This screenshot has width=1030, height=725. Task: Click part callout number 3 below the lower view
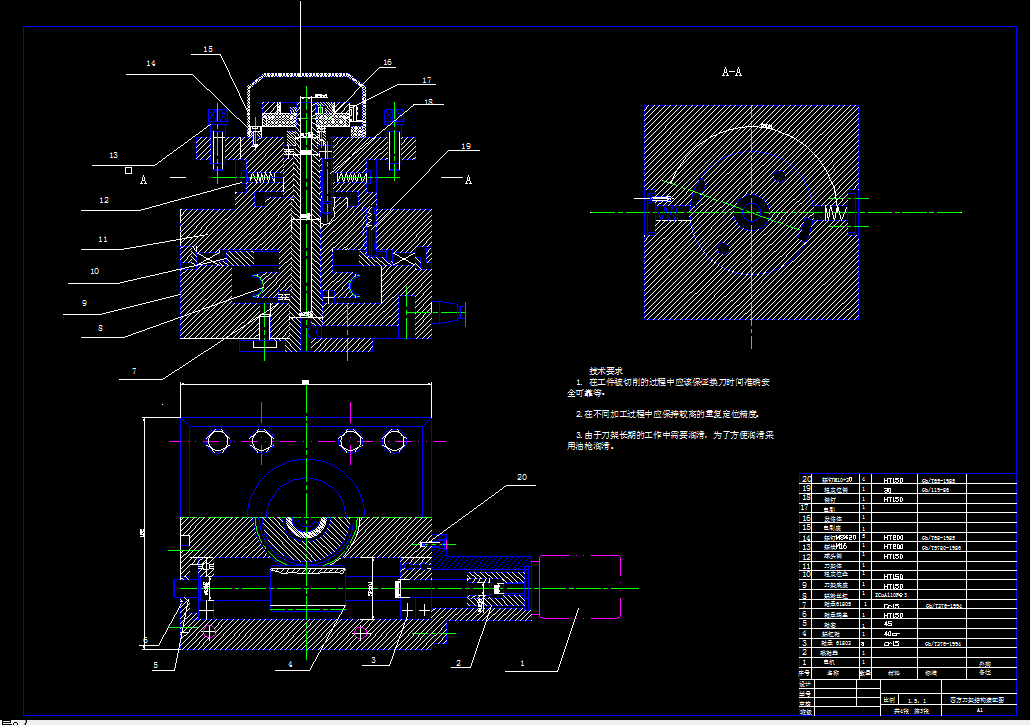[x=373, y=661]
